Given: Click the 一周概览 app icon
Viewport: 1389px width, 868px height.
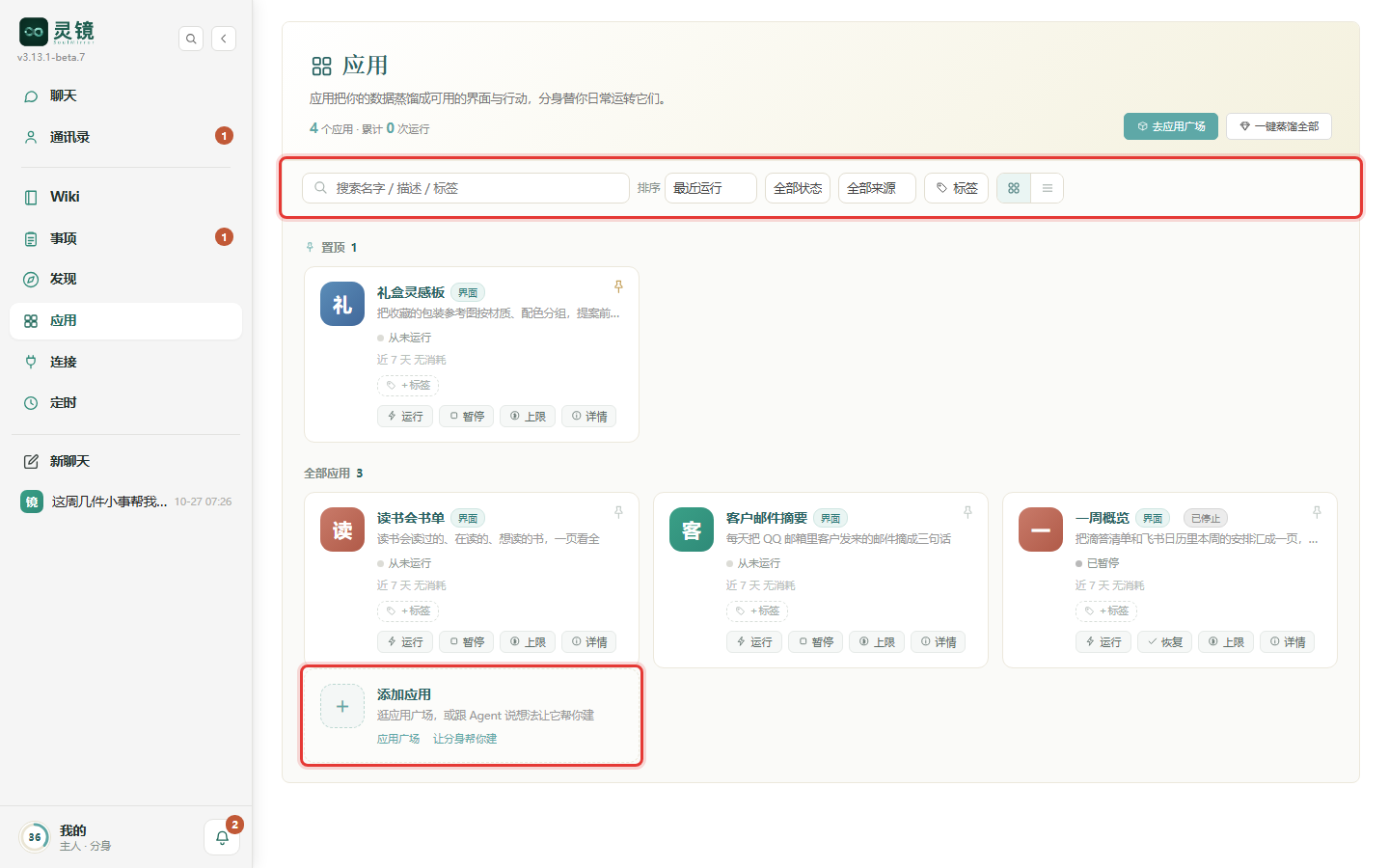Looking at the screenshot, I should [1041, 529].
